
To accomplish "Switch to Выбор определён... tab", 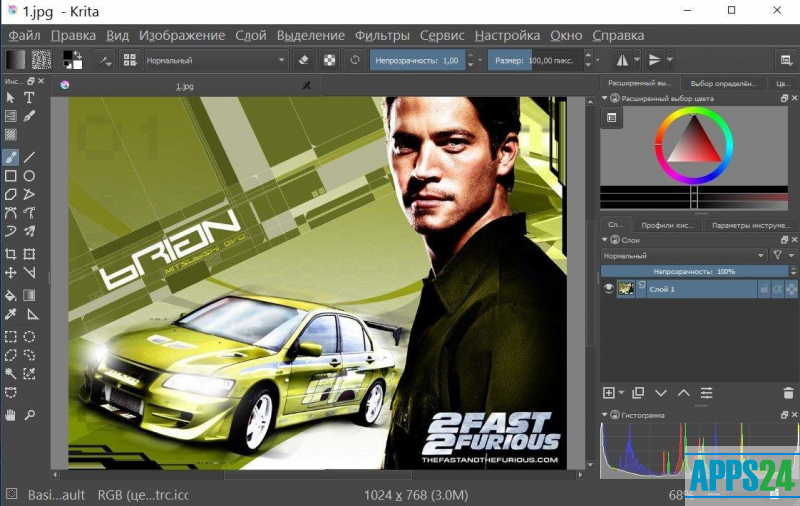I will (x=723, y=83).
